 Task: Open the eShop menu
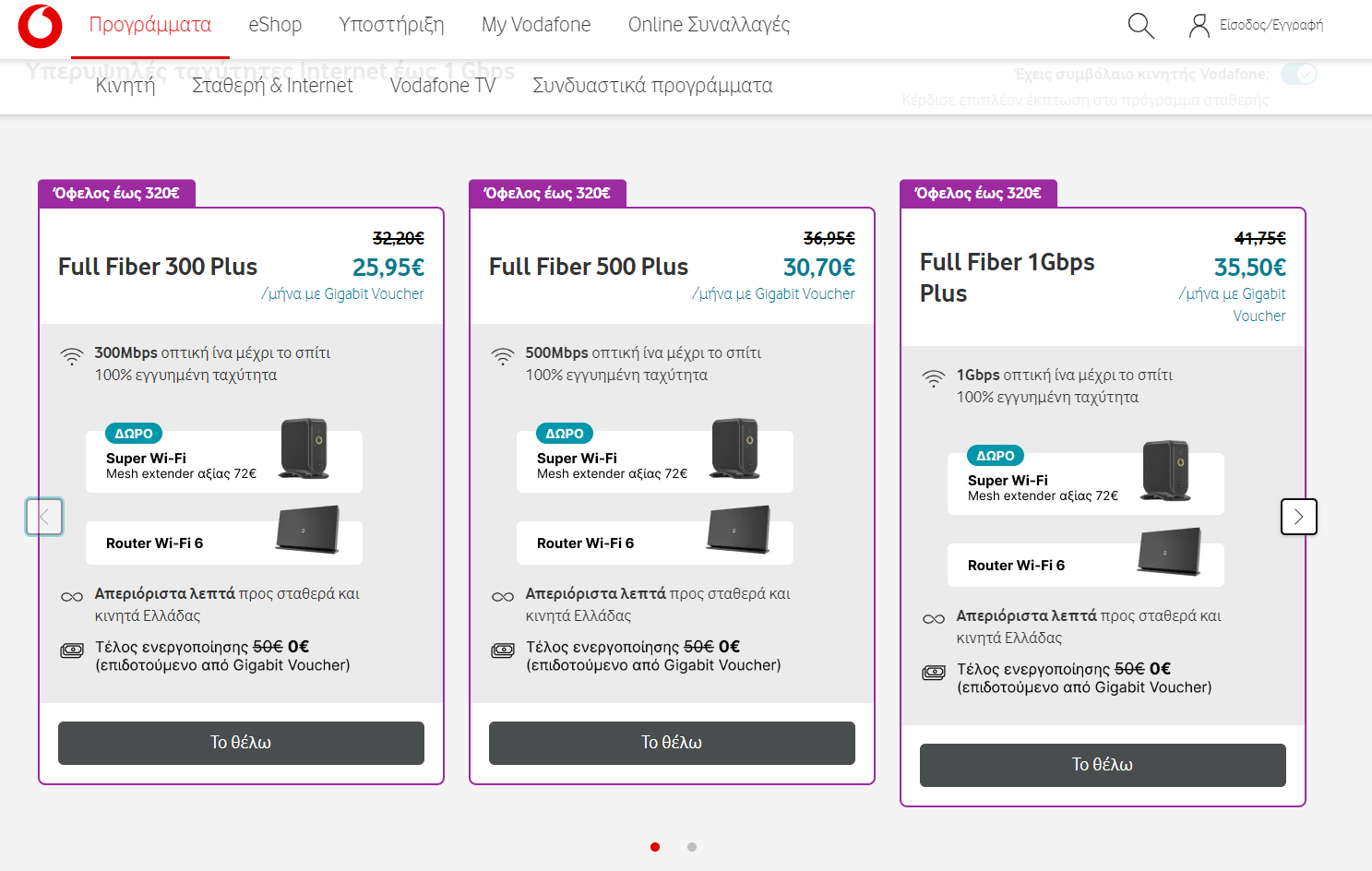275,25
